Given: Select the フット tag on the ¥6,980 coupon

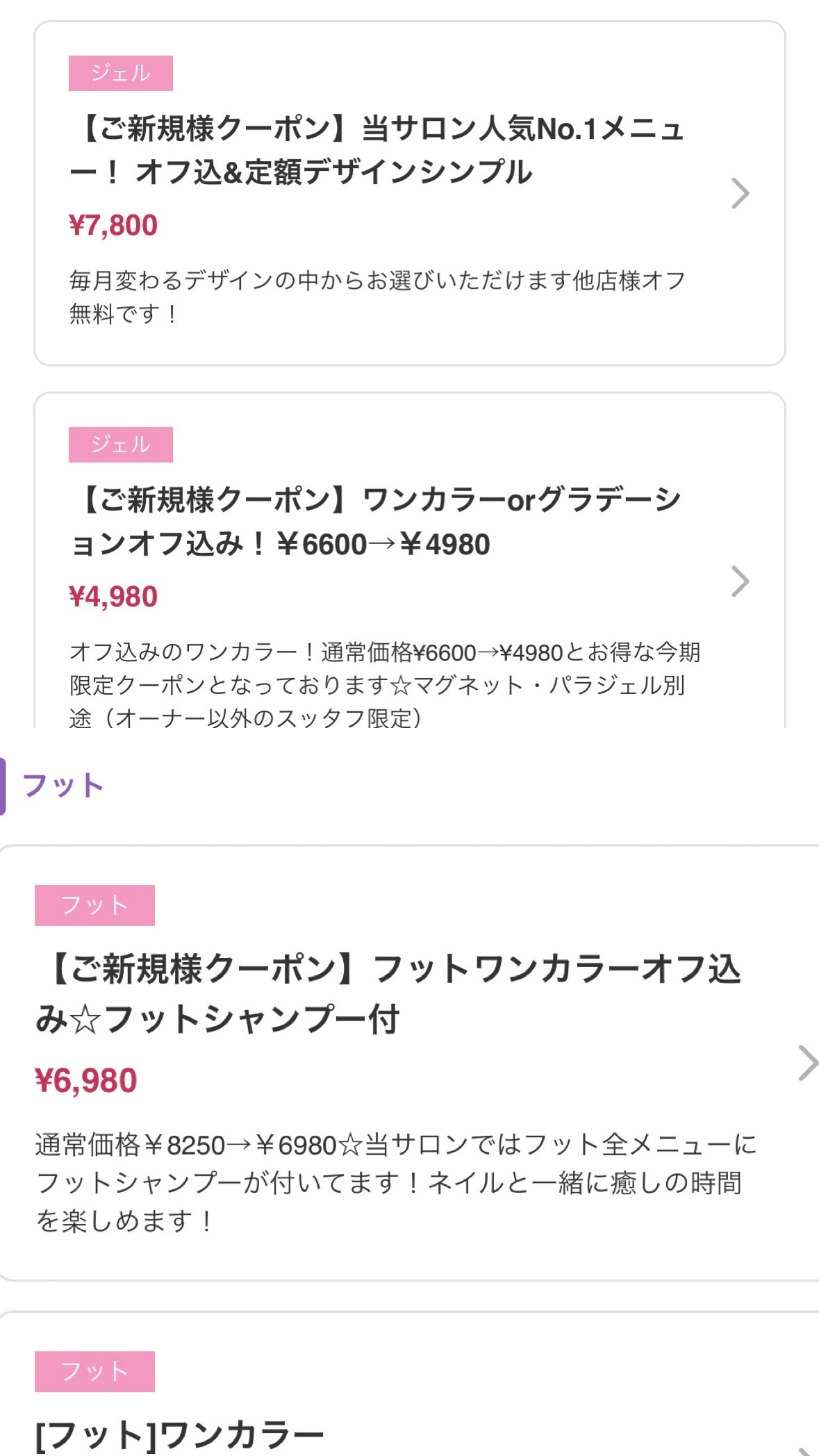Looking at the screenshot, I should pyautogui.click(x=94, y=905).
